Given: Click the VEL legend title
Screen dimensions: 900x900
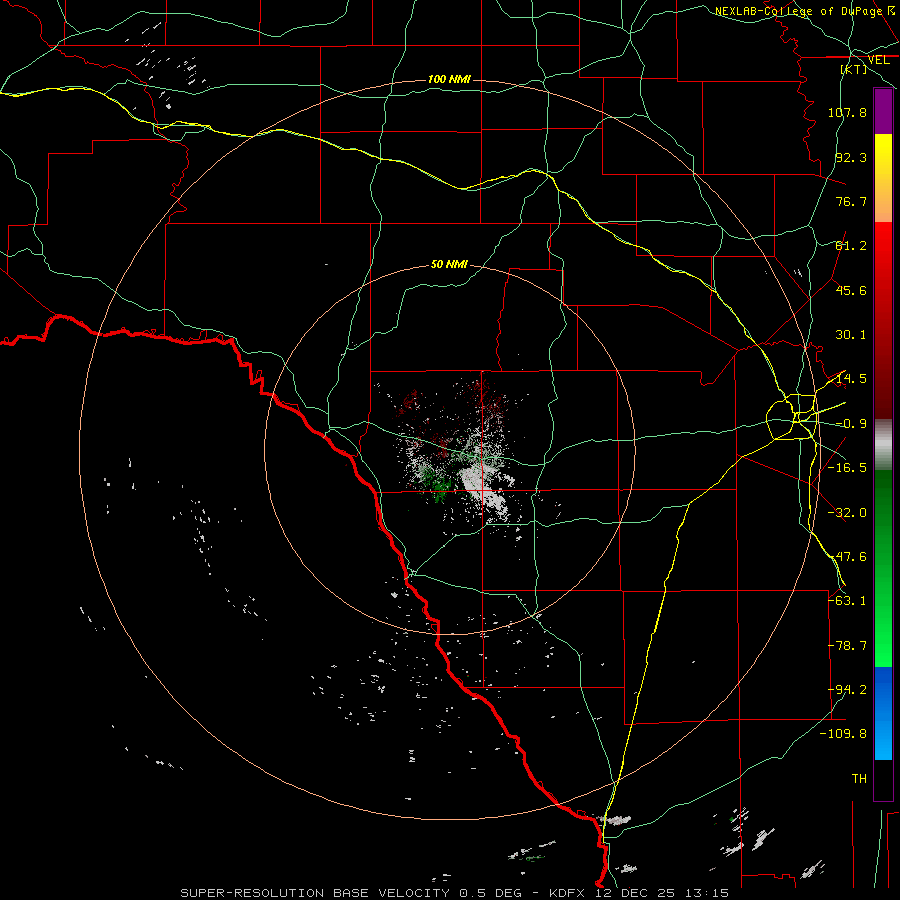Looking at the screenshot, I should [x=878, y=60].
